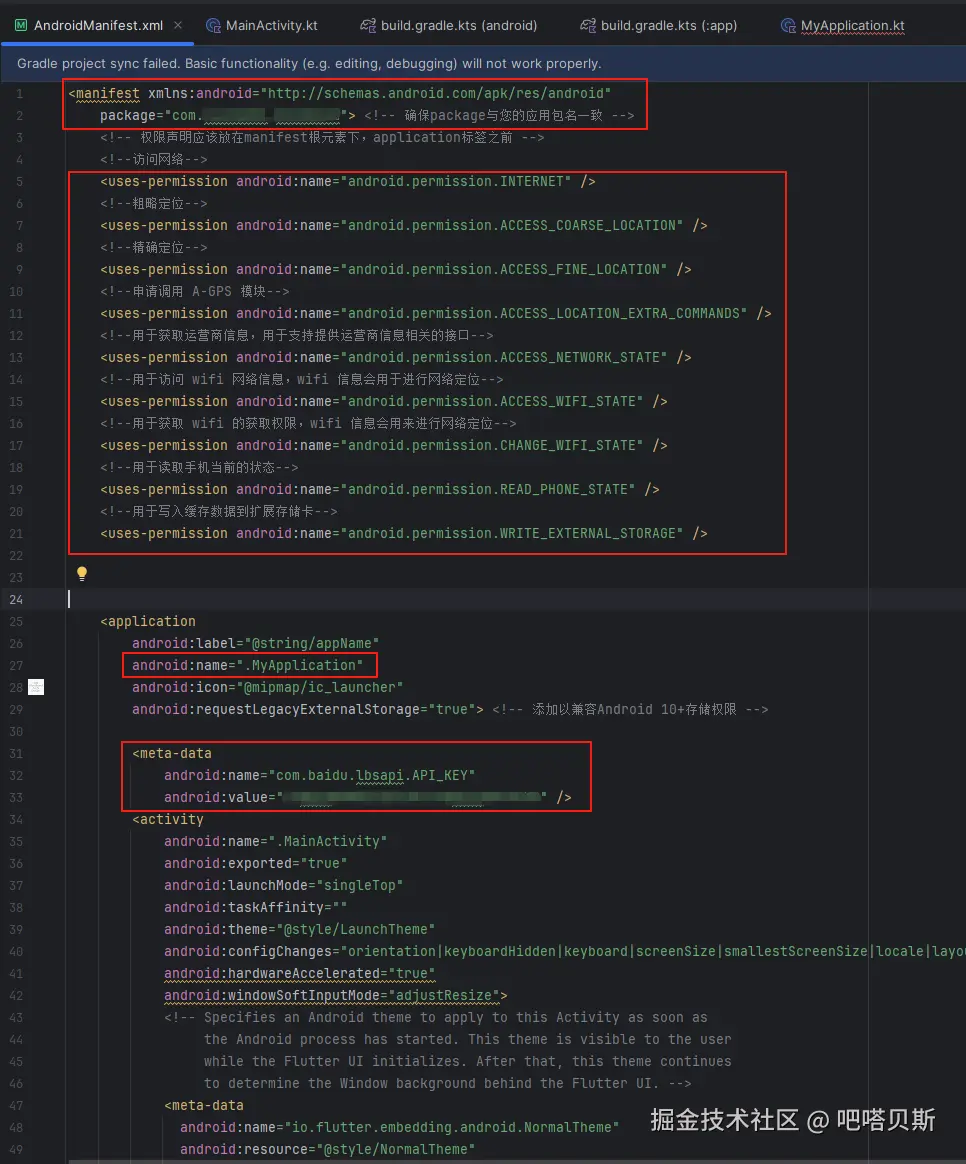Click the yellow lightbulb quick-fix icon
The width and height of the screenshot is (966, 1164).
click(x=82, y=573)
